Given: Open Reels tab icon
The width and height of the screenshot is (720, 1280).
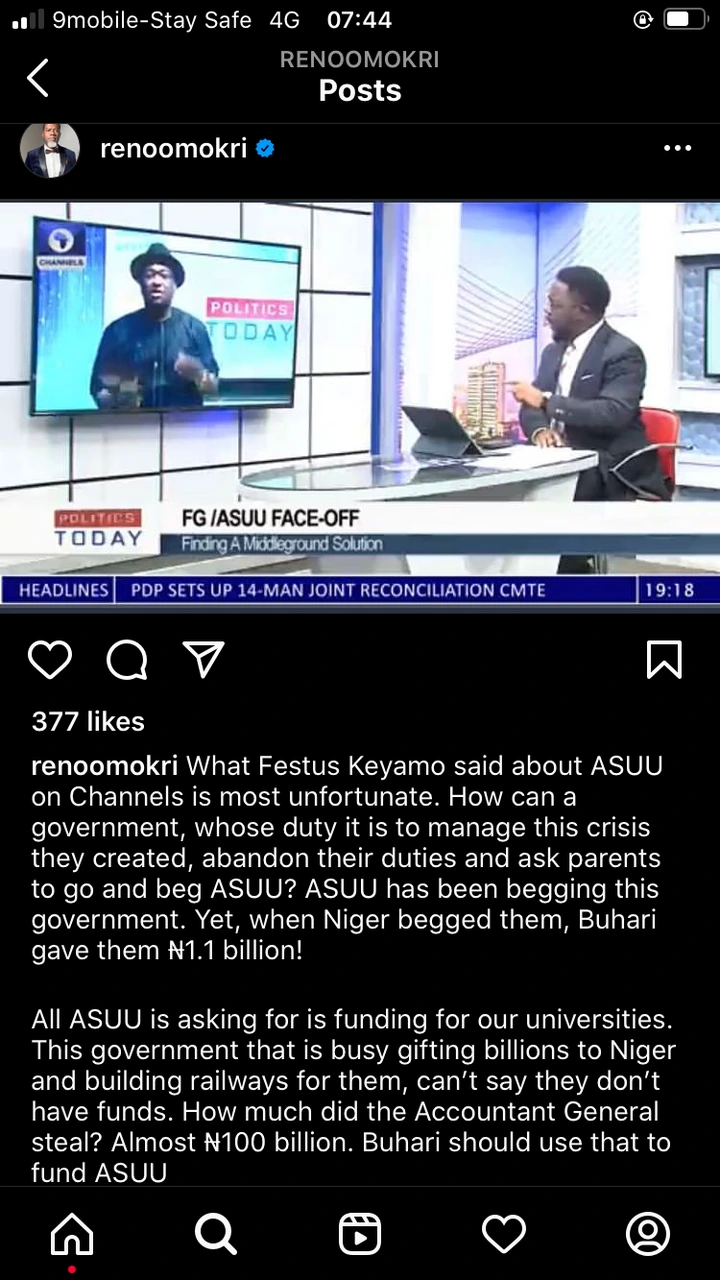Looking at the screenshot, I should (360, 1234).
